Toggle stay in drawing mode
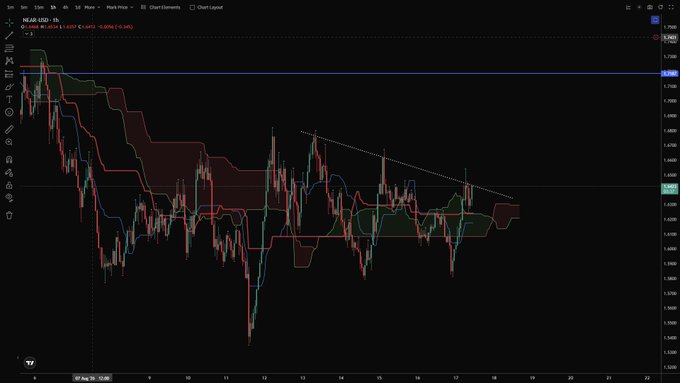 (9, 173)
